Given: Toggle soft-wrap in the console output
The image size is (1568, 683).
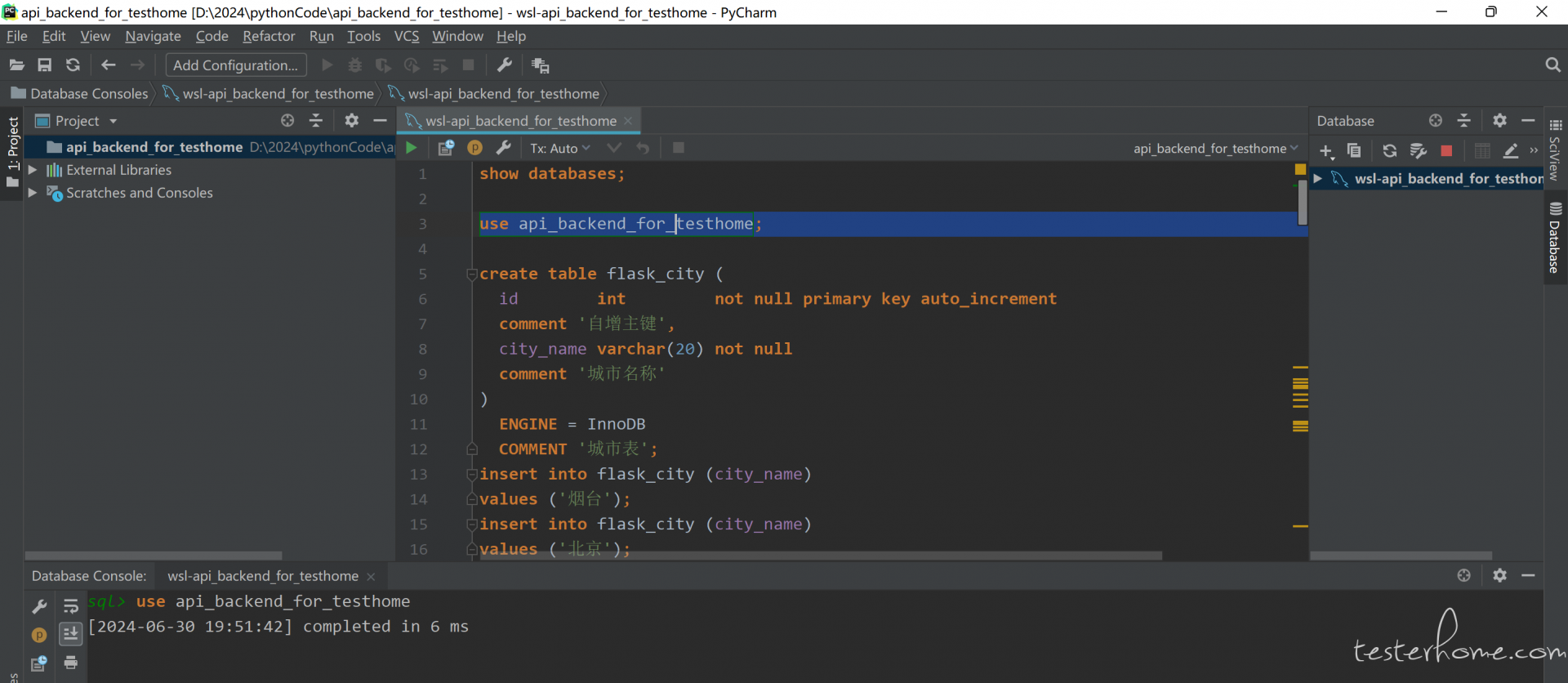Looking at the screenshot, I should (x=71, y=606).
